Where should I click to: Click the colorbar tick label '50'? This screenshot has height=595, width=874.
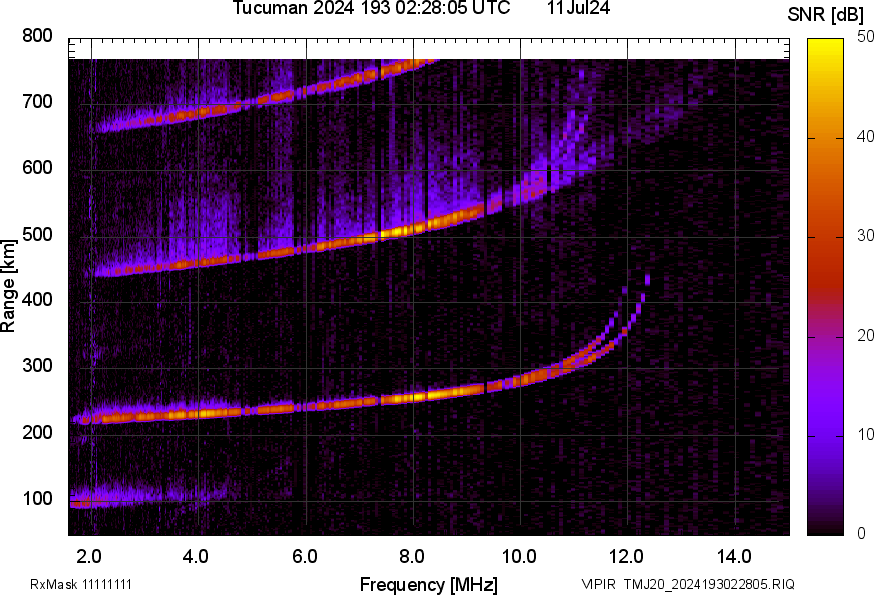(x=865, y=37)
